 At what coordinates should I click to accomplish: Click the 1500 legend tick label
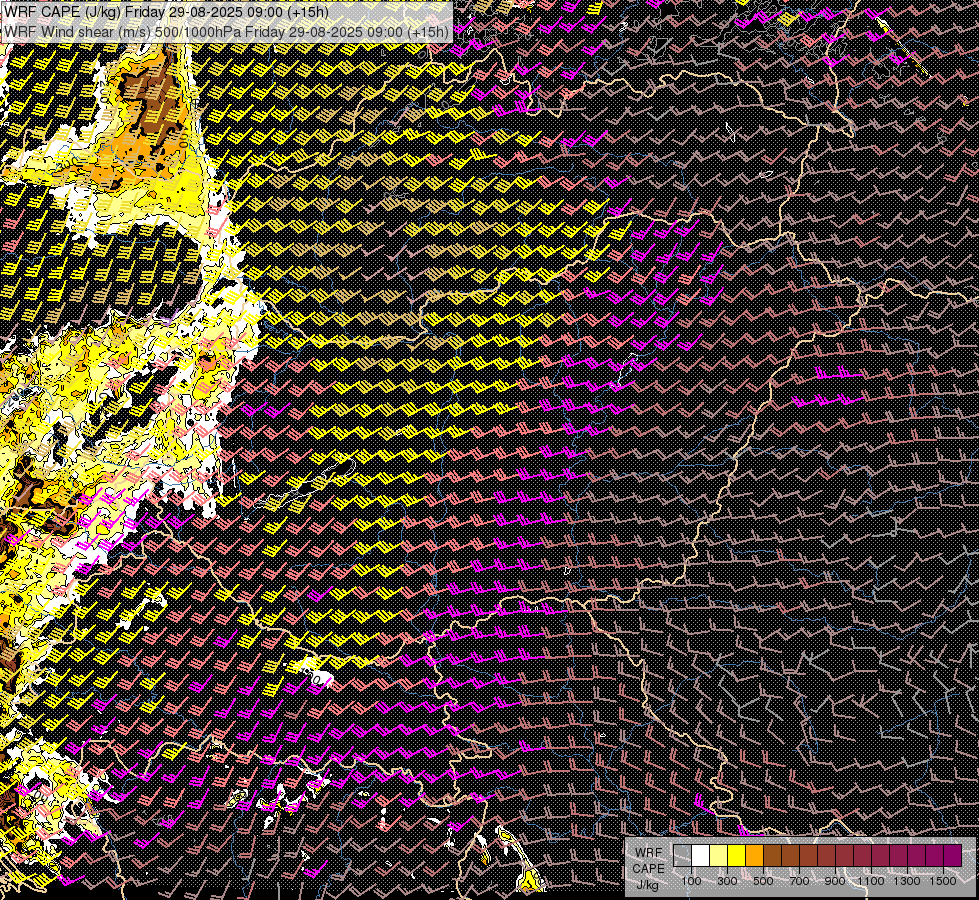click(943, 881)
